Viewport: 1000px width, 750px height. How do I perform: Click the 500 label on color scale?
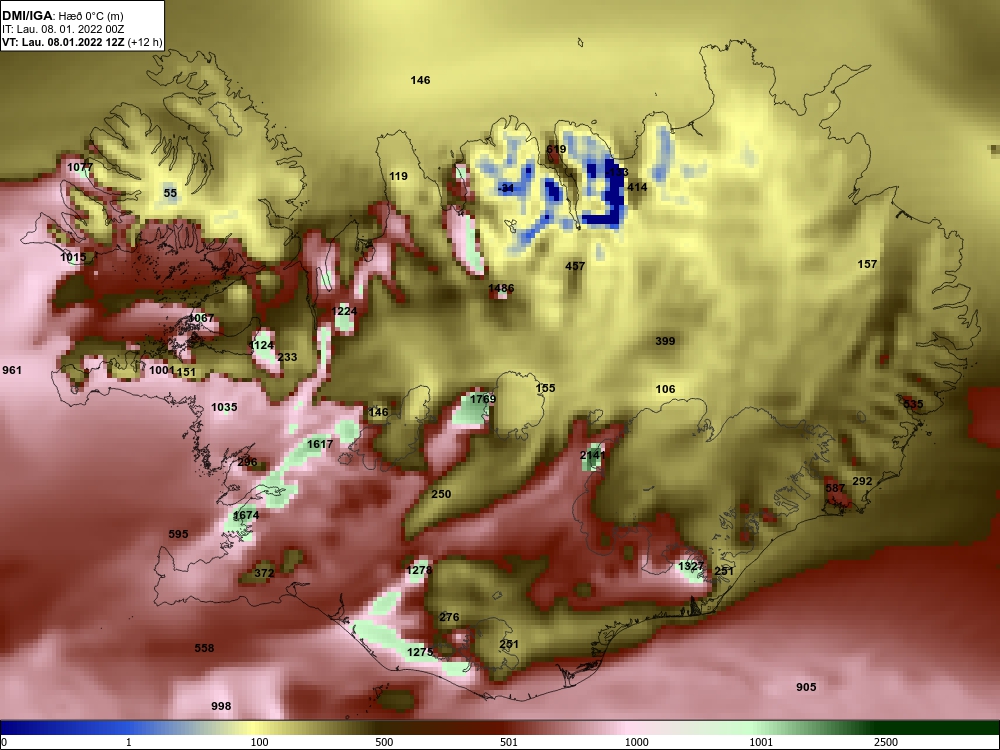(x=384, y=742)
